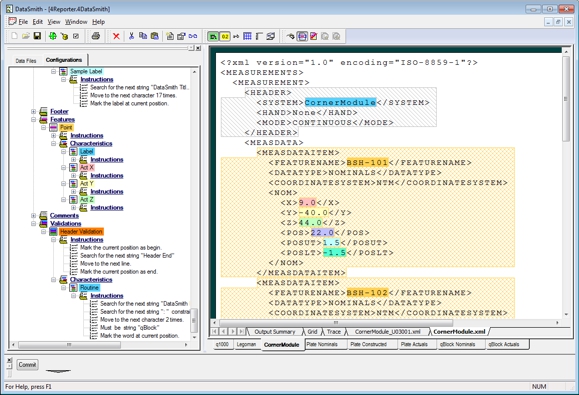579x395 pixels.
Task: Click the Footer link in the tree
Action: click(59, 111)
